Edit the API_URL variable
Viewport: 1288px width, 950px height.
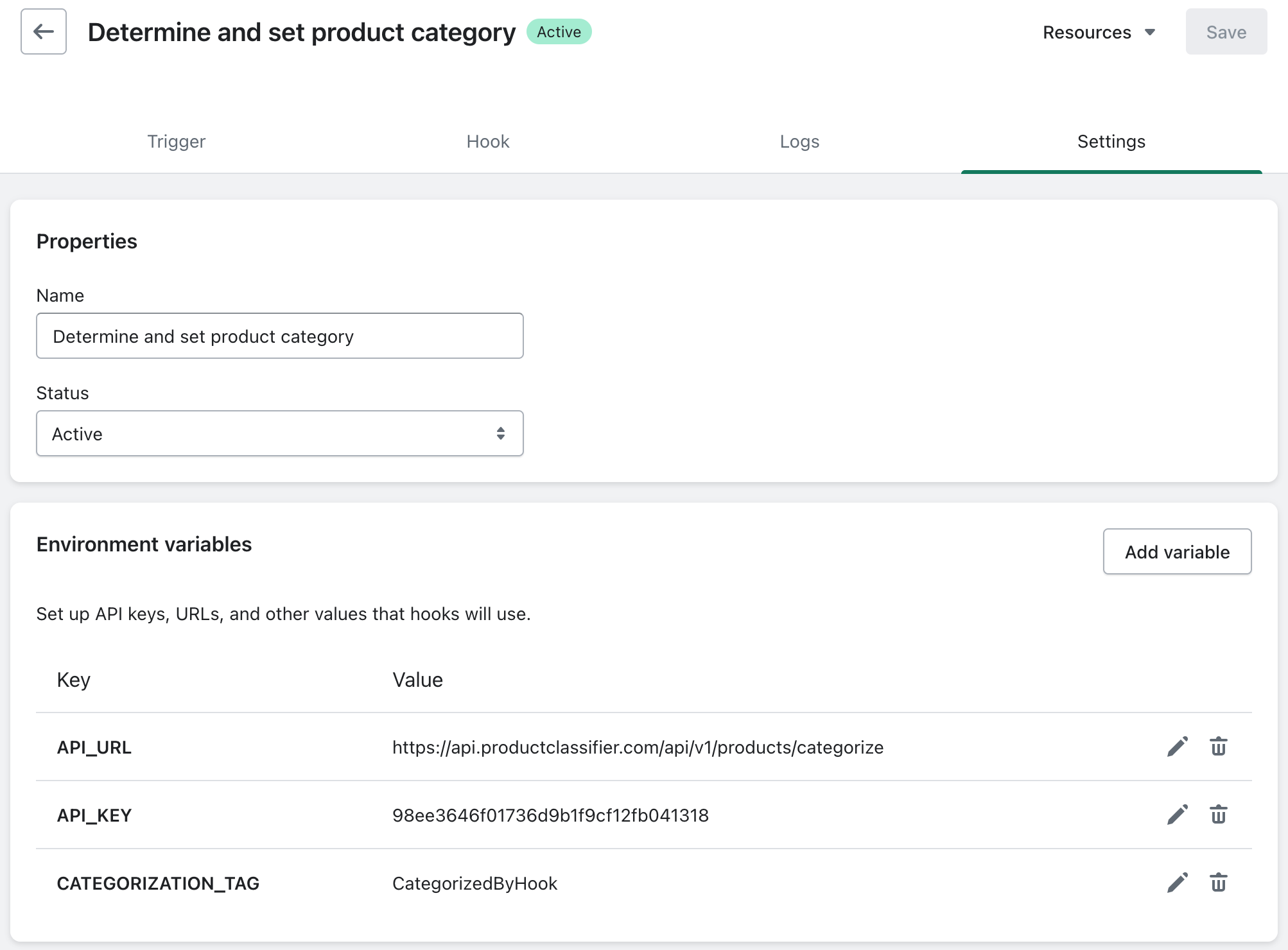[1177, 747]
